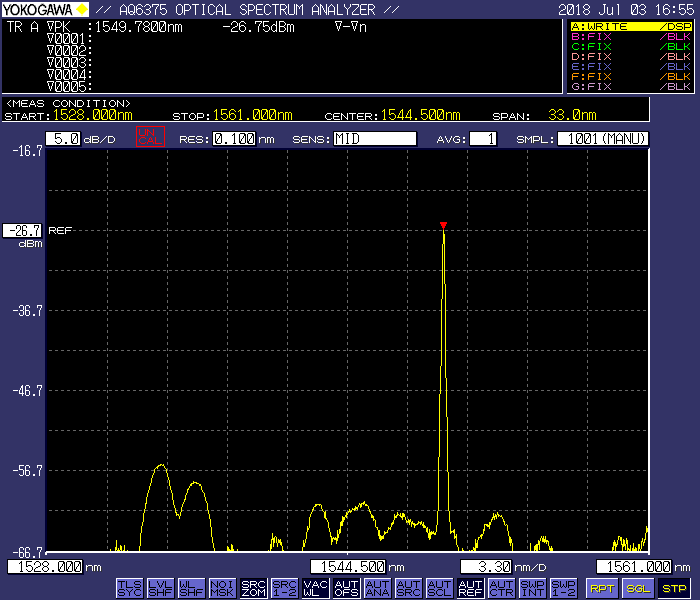Click the red UNCAL warning indicator
This screenshot has width=700, height=600.
149,138
